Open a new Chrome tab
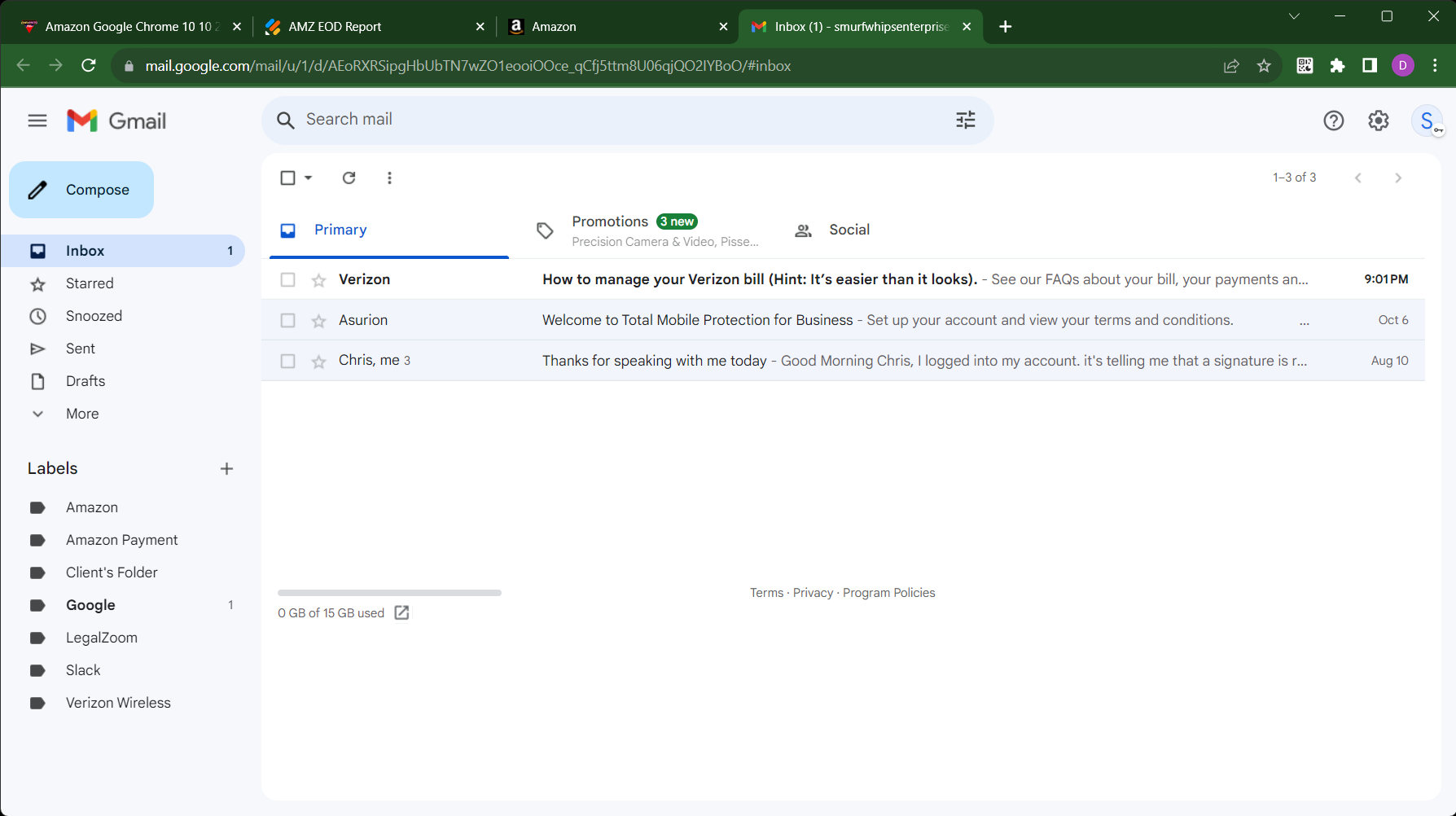The image size is (1456, 816). coord(1006,27)
